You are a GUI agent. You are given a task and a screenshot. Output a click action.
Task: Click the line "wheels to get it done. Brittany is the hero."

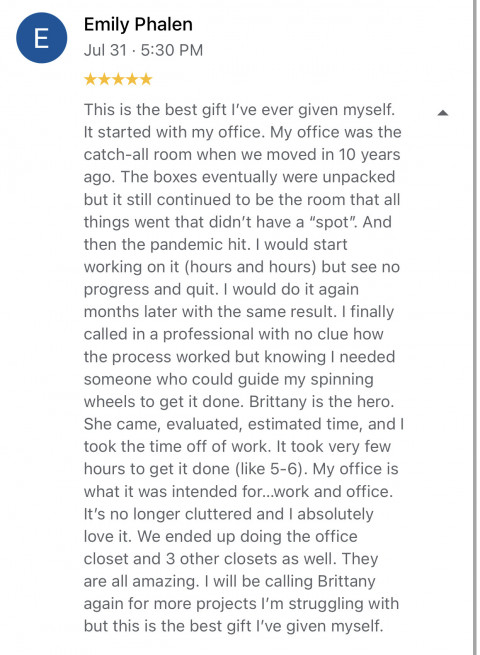[239, 401]
